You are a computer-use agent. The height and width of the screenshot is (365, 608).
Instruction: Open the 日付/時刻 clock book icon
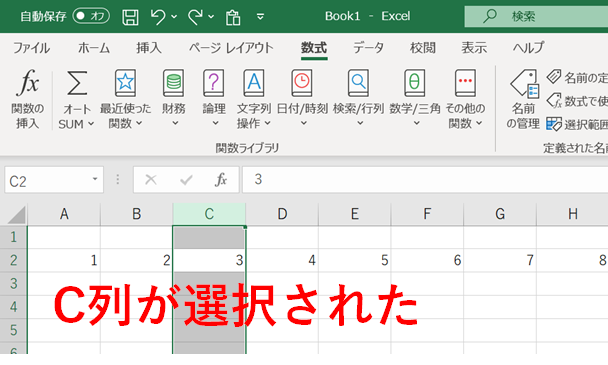pos(302,83)
